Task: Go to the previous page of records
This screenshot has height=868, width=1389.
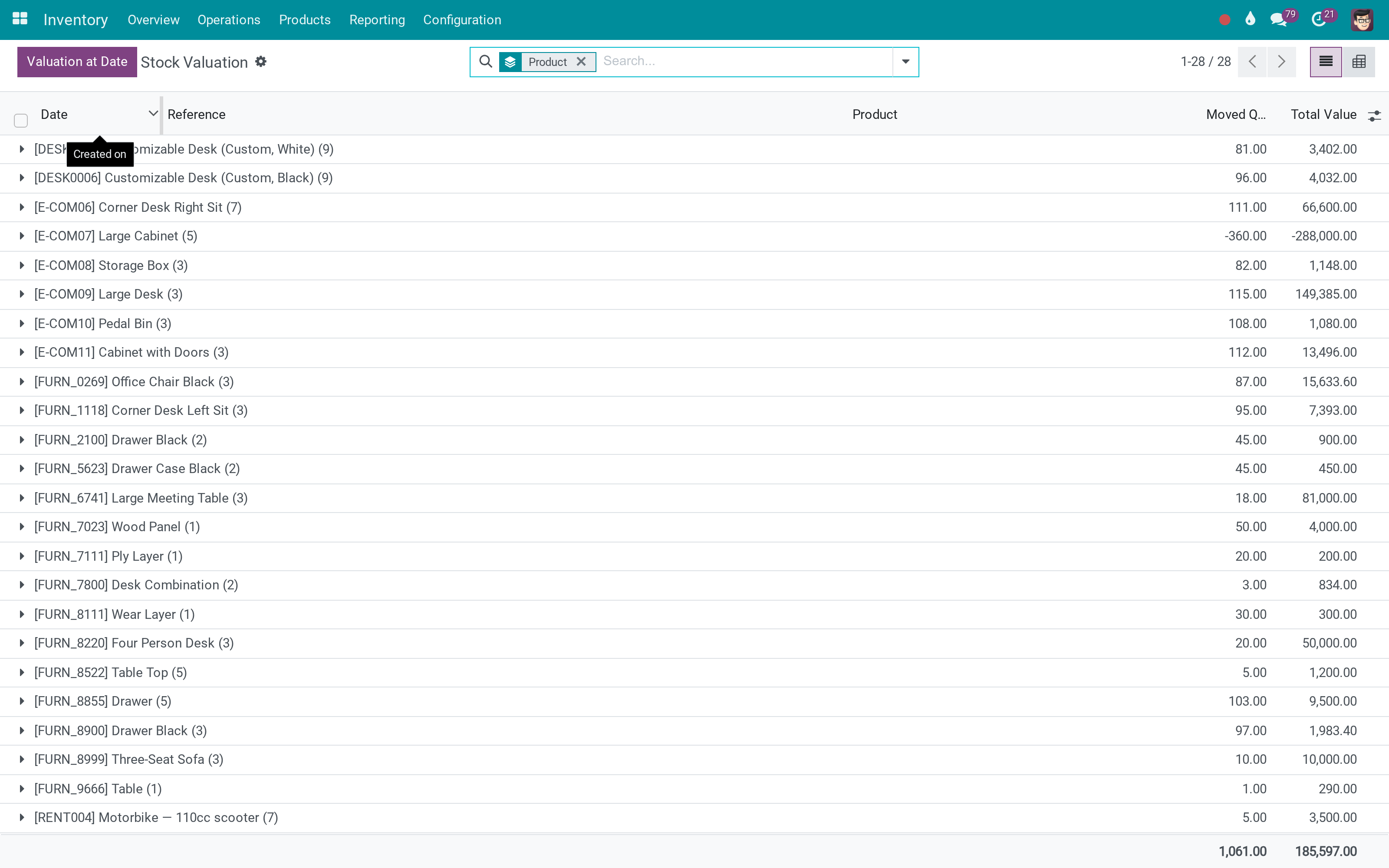Action: [1252, 62]
